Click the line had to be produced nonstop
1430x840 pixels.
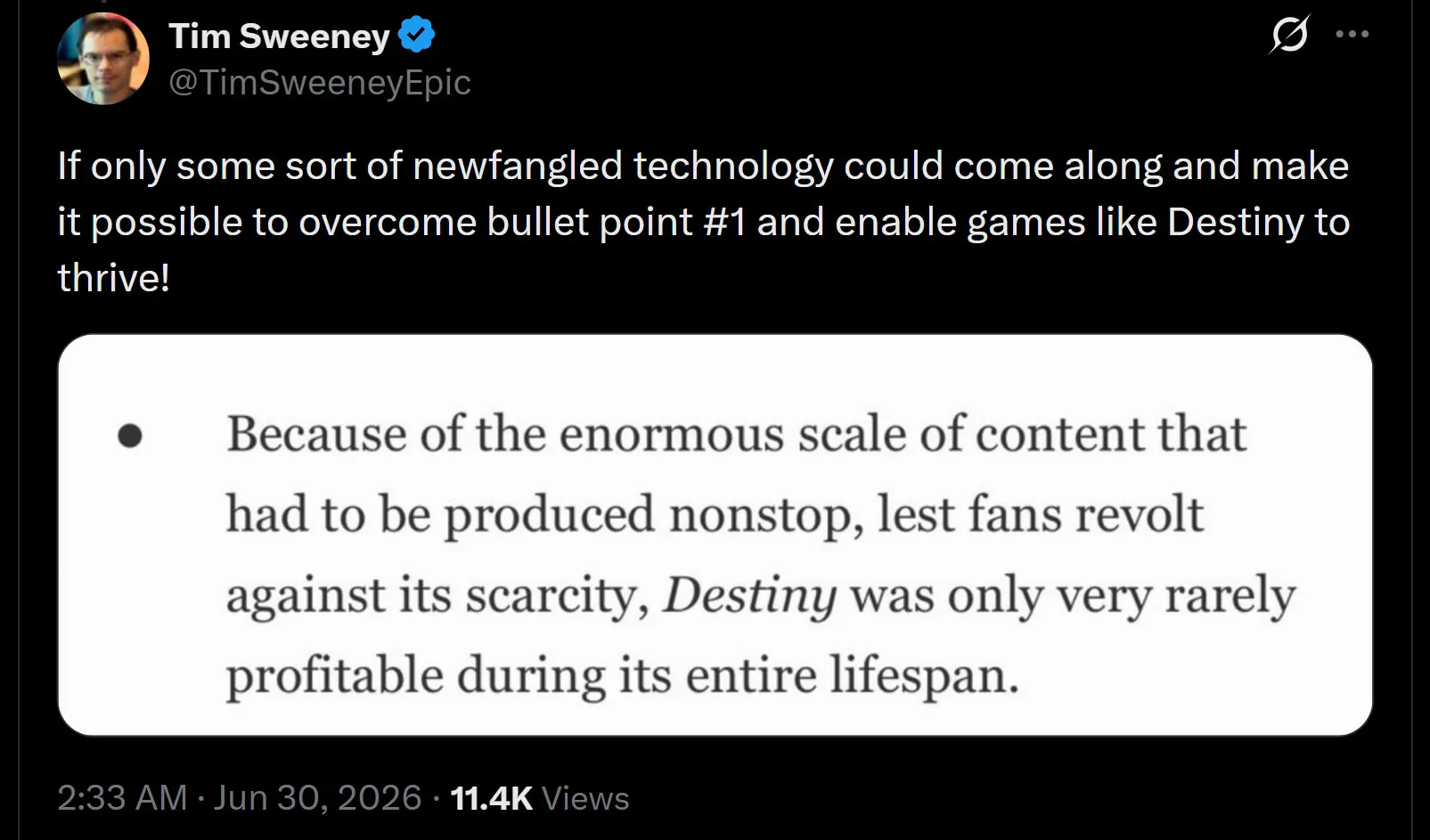click(715, 515)
